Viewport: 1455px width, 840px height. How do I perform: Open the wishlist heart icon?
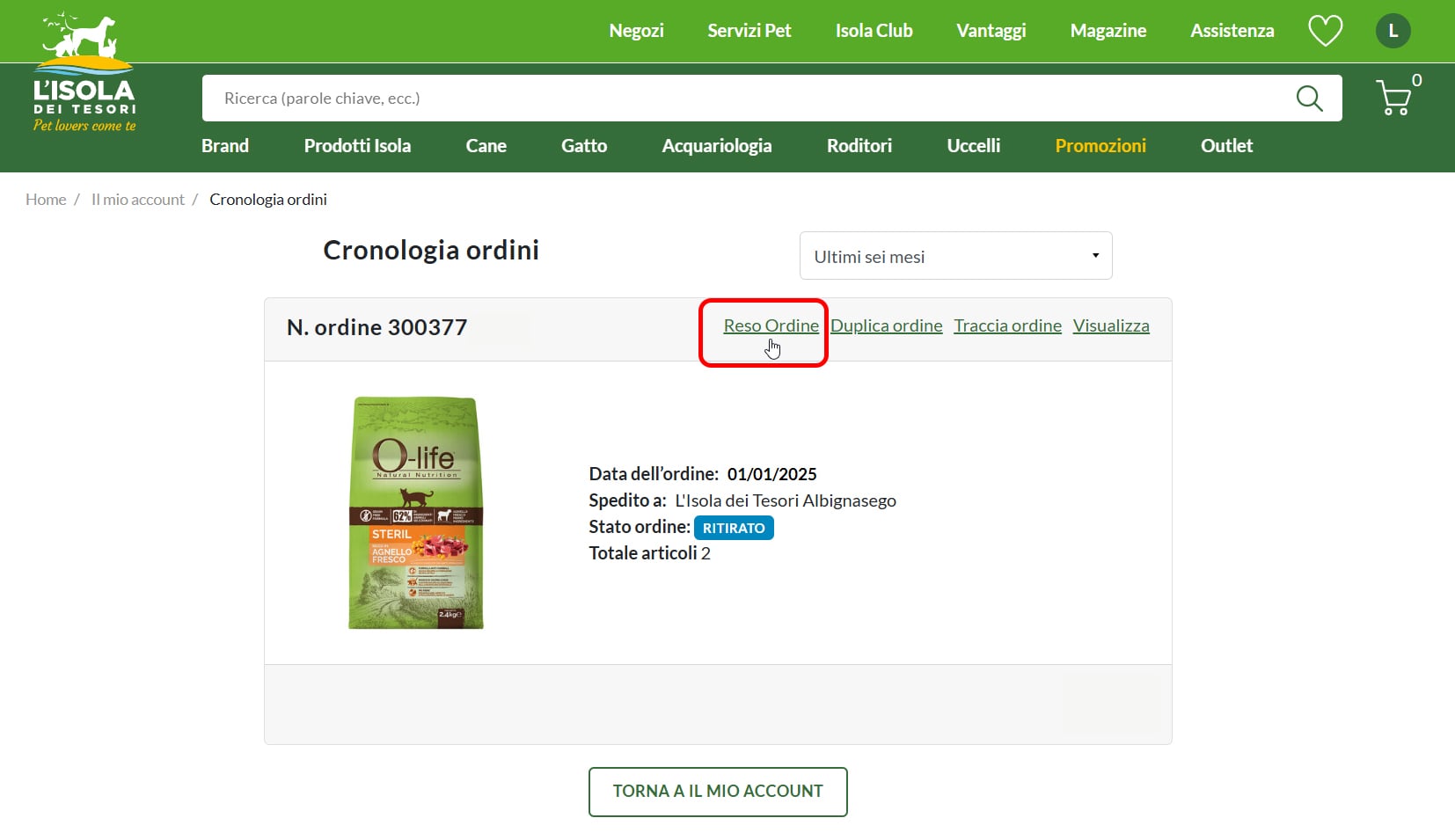point(1325,31)
